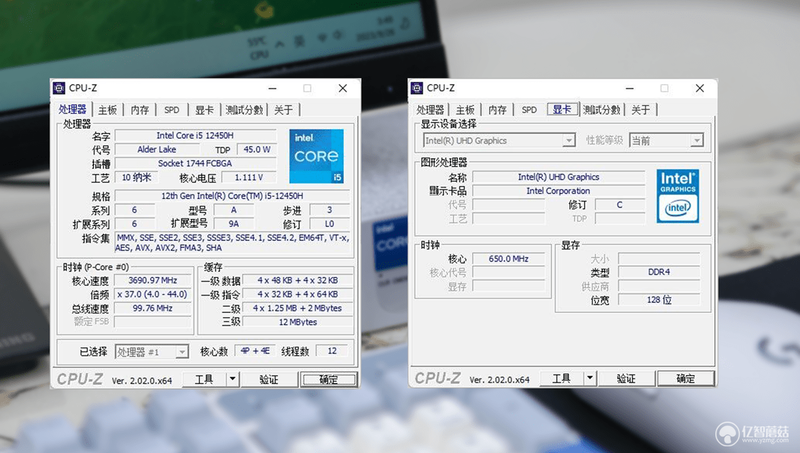
Task: Click 验证 button in left window
Action: (x=269, y=379)
